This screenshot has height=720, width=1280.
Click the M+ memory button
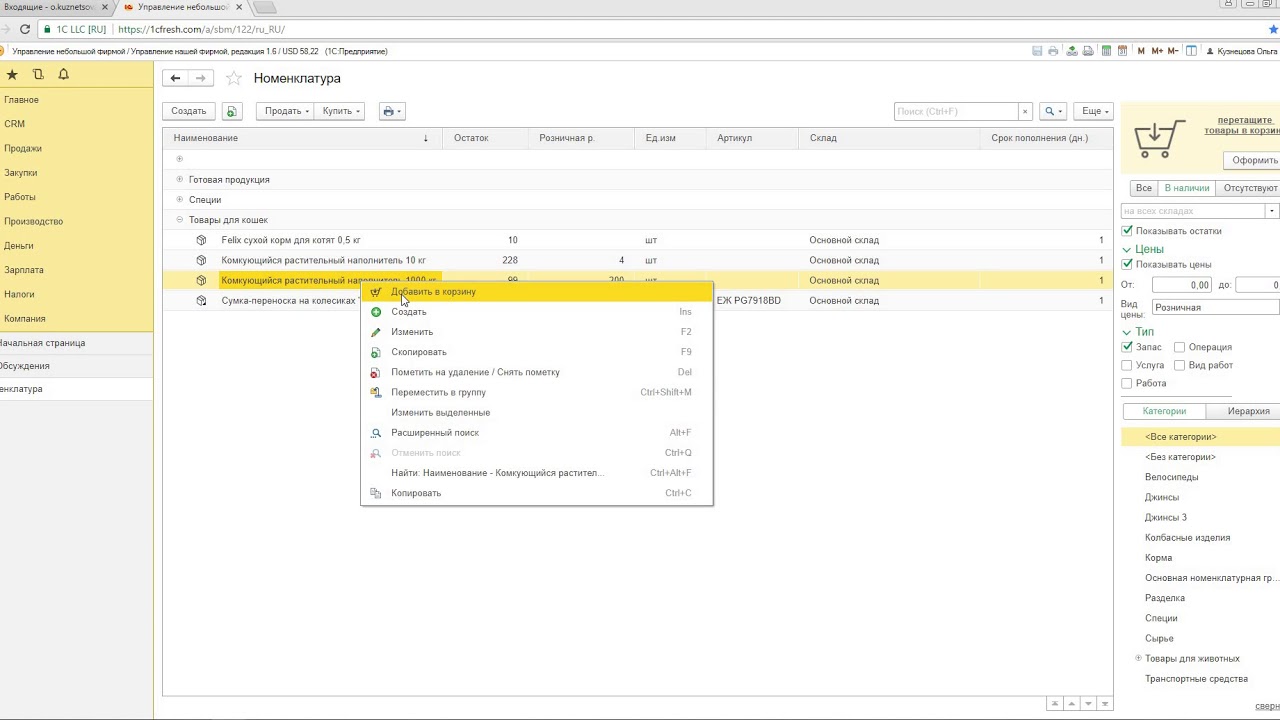coord(1157,51)
